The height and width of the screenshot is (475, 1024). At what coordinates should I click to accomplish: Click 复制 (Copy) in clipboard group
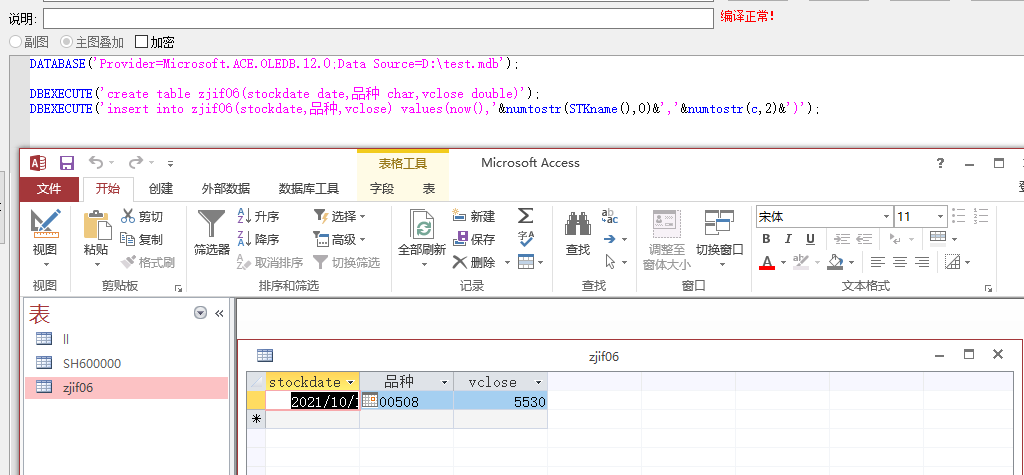tap(142, 239)
